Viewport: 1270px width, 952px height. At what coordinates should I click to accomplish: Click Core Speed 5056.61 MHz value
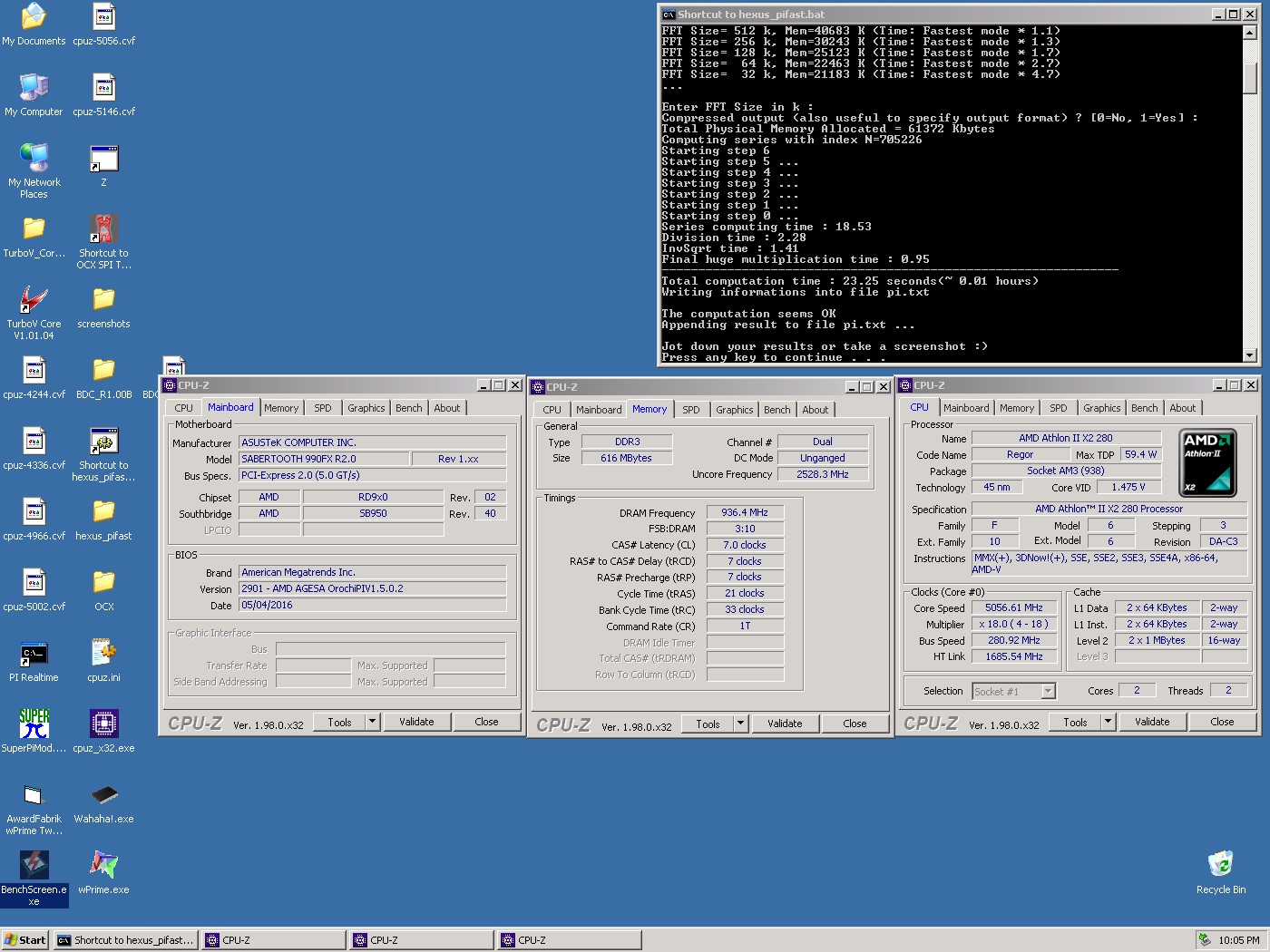click(1014, 607)
